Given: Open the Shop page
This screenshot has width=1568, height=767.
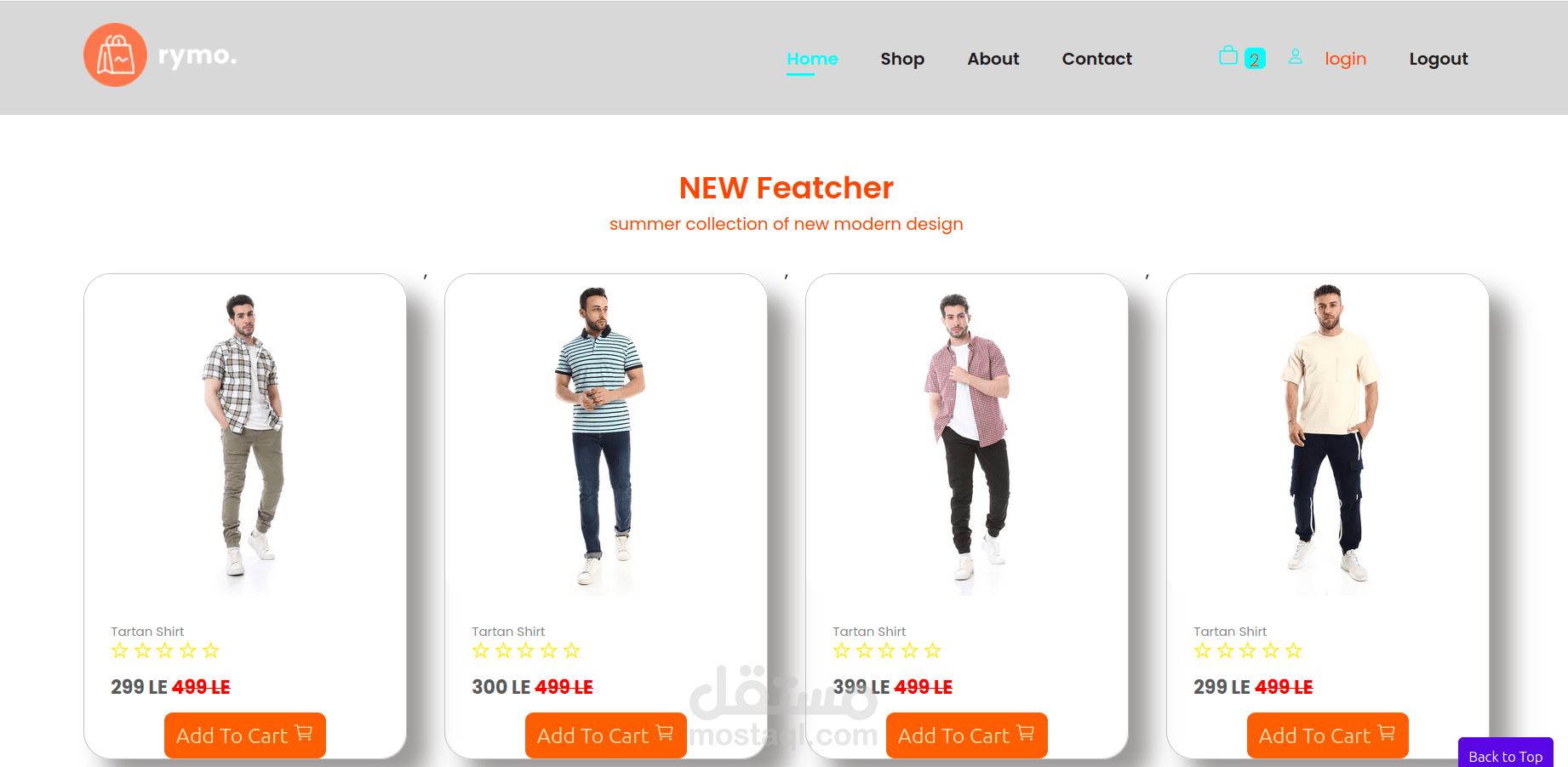Looking at the screenshot, I should [x=902, y=59].
